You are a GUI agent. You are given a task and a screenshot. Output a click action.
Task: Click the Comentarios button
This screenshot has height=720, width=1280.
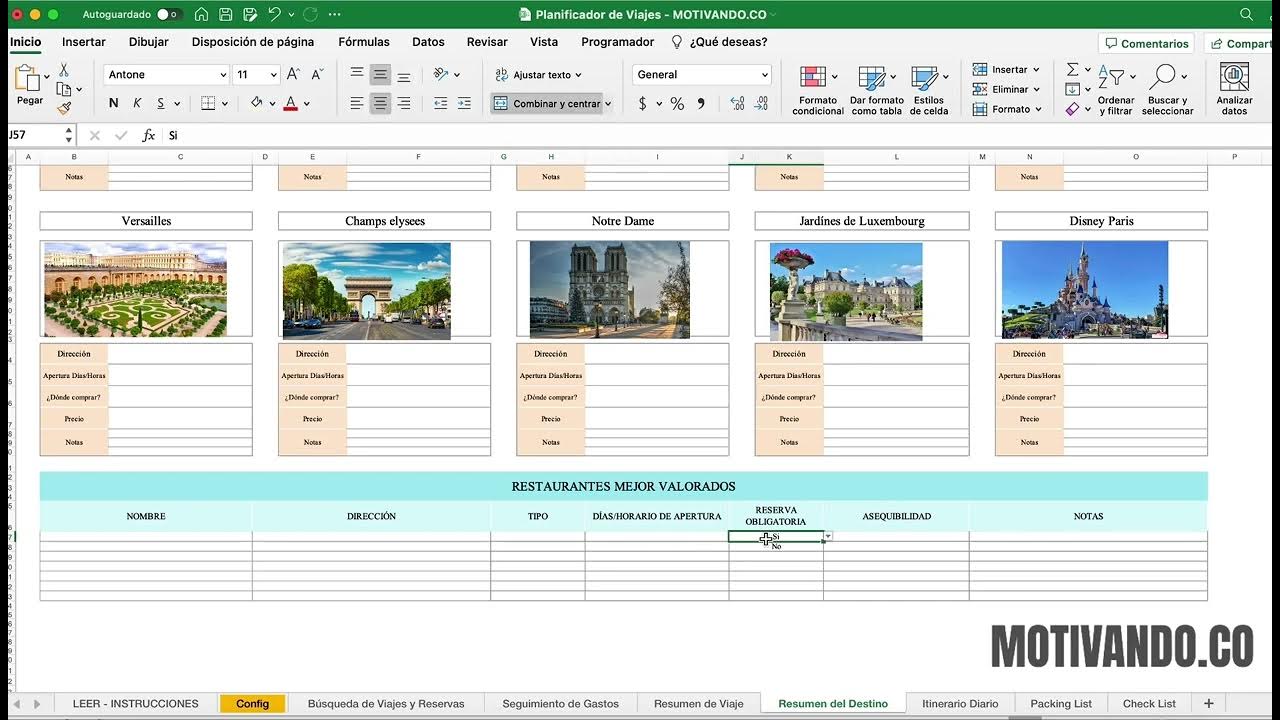pyautogui.click(x=1146, y=43)
